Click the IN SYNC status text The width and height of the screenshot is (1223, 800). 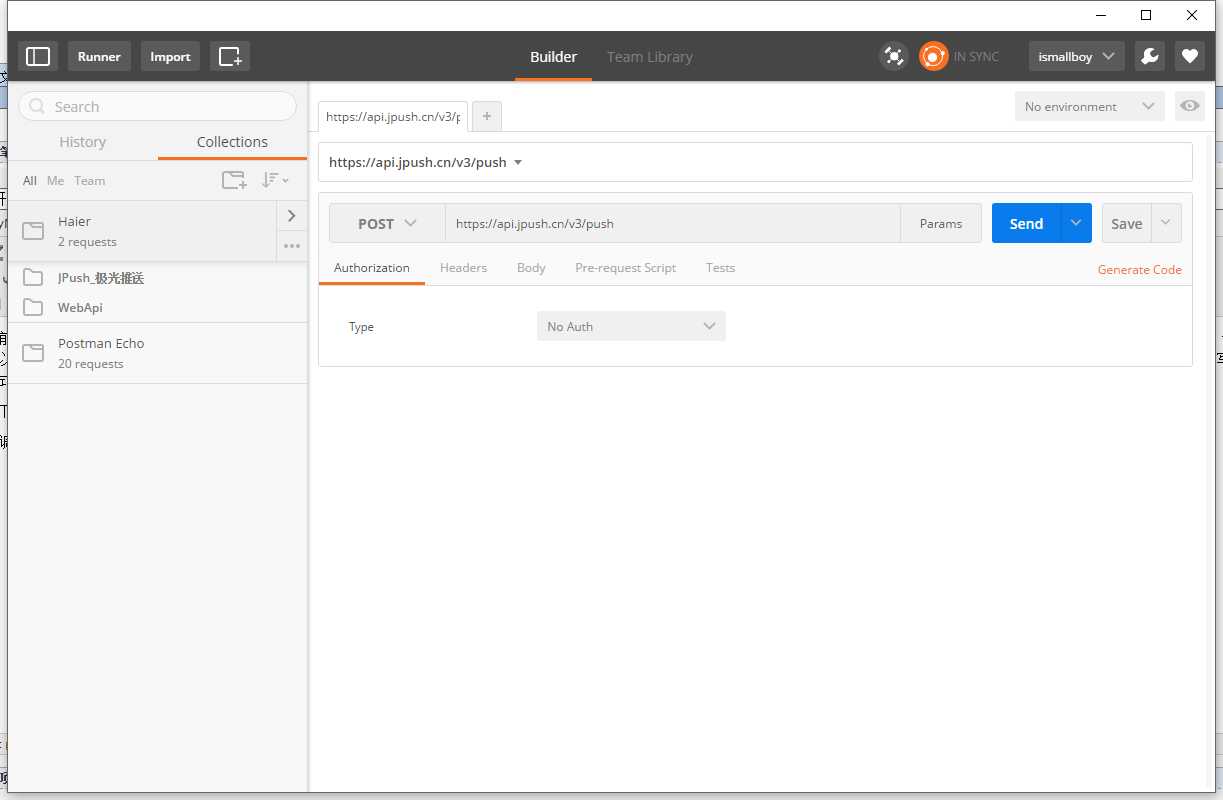point(976,57)
